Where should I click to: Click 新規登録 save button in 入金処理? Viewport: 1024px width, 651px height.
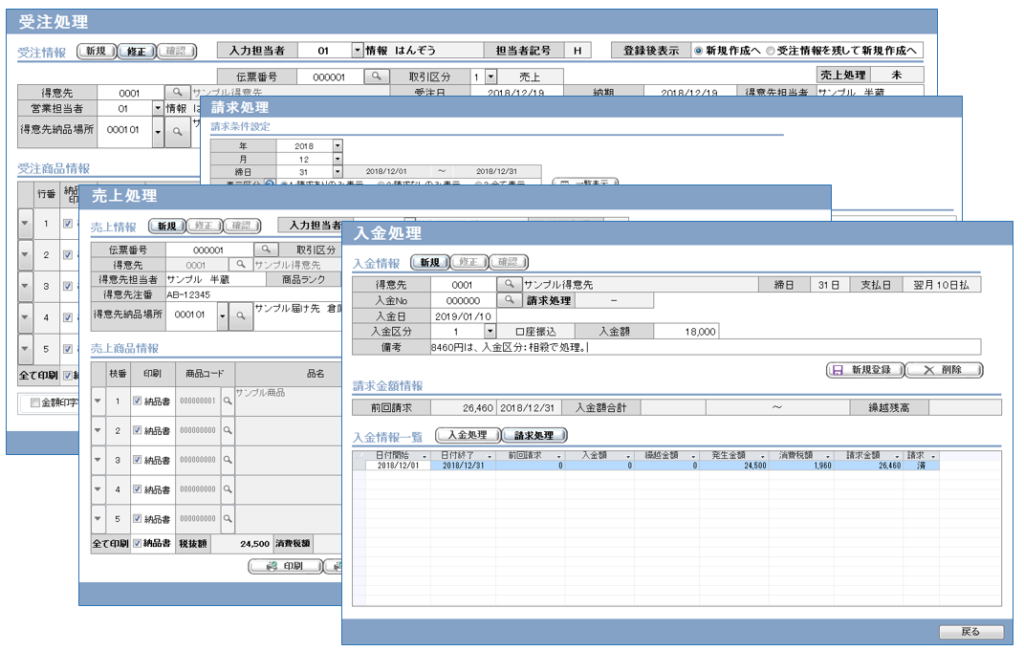pyautogui.click(x=865, y=370)
